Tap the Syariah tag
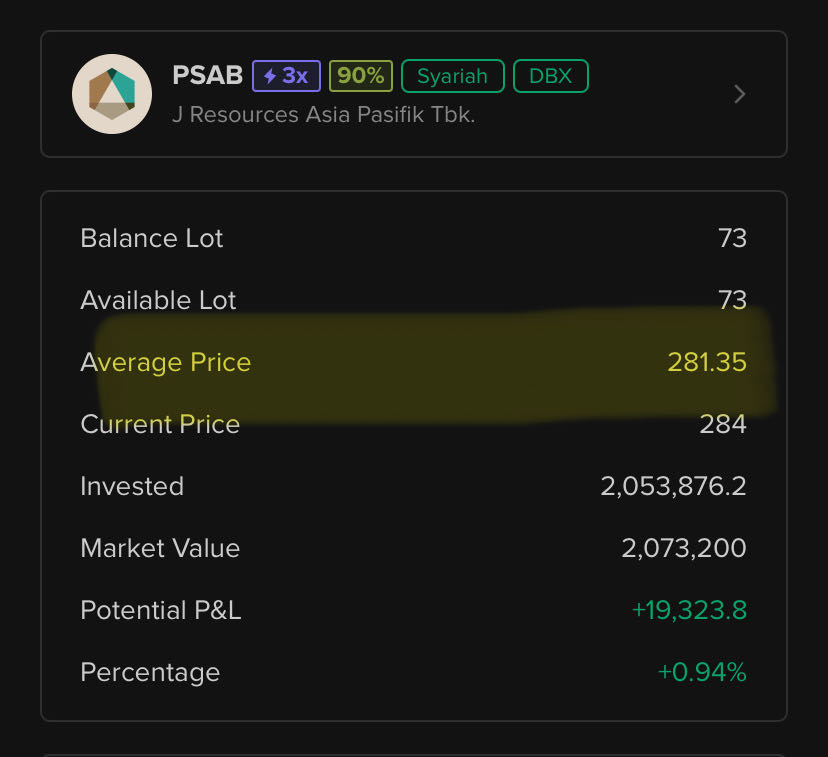 coord(453,76)
